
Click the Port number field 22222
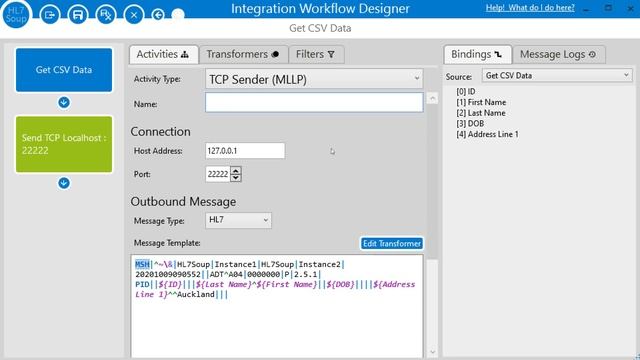(x=218, y=174)
